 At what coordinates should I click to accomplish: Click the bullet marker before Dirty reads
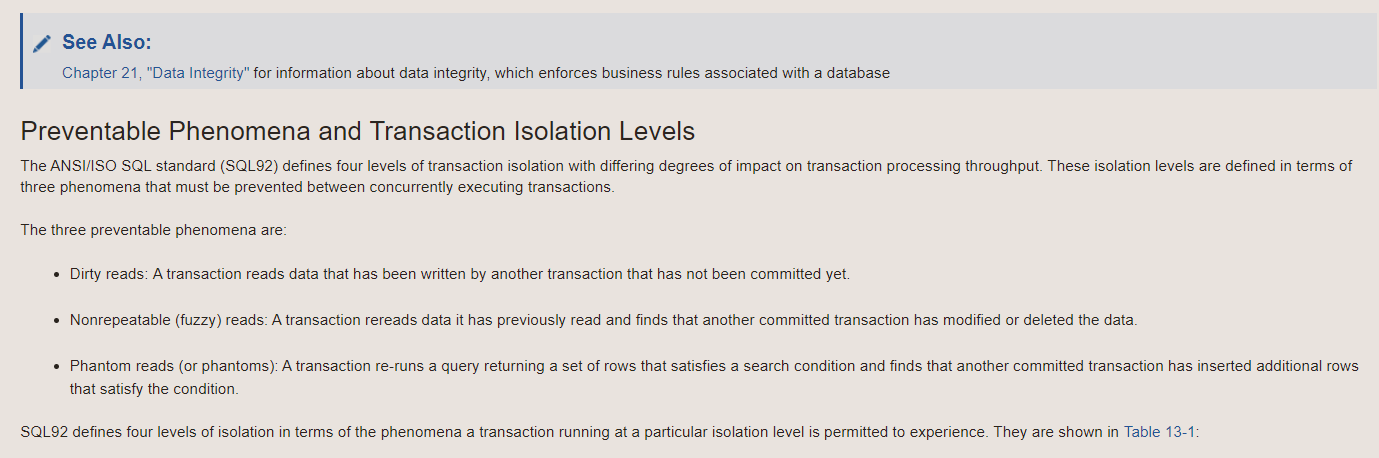(x=57, y=274)
